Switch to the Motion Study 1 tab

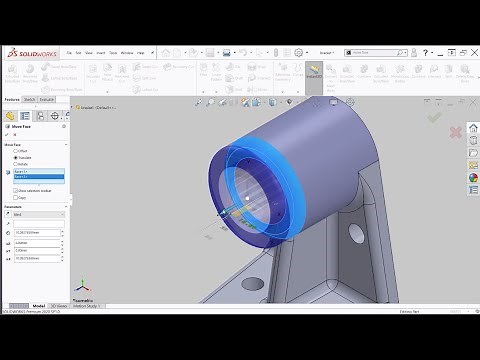[87, 306]
